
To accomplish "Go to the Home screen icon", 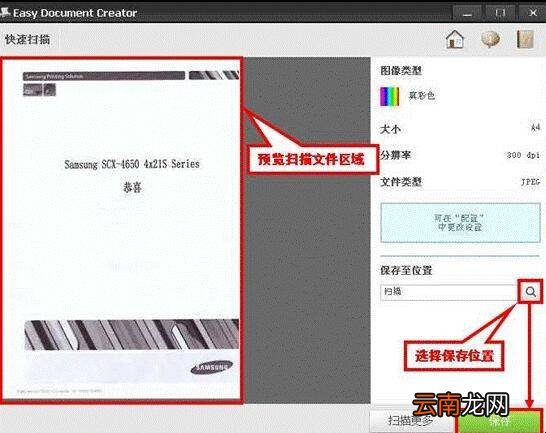I will tap(455, 39).
